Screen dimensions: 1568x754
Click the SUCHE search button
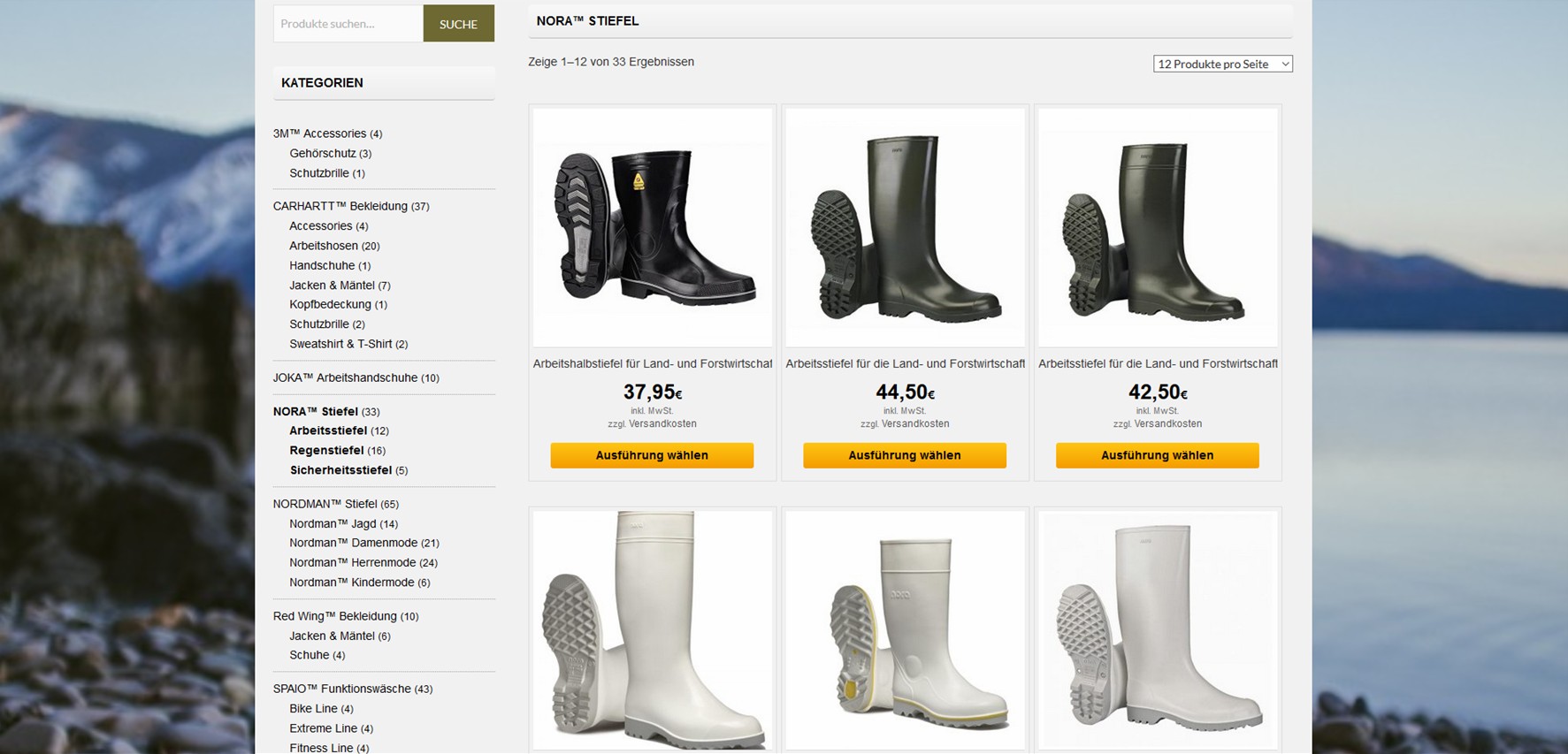click(458, 24)
